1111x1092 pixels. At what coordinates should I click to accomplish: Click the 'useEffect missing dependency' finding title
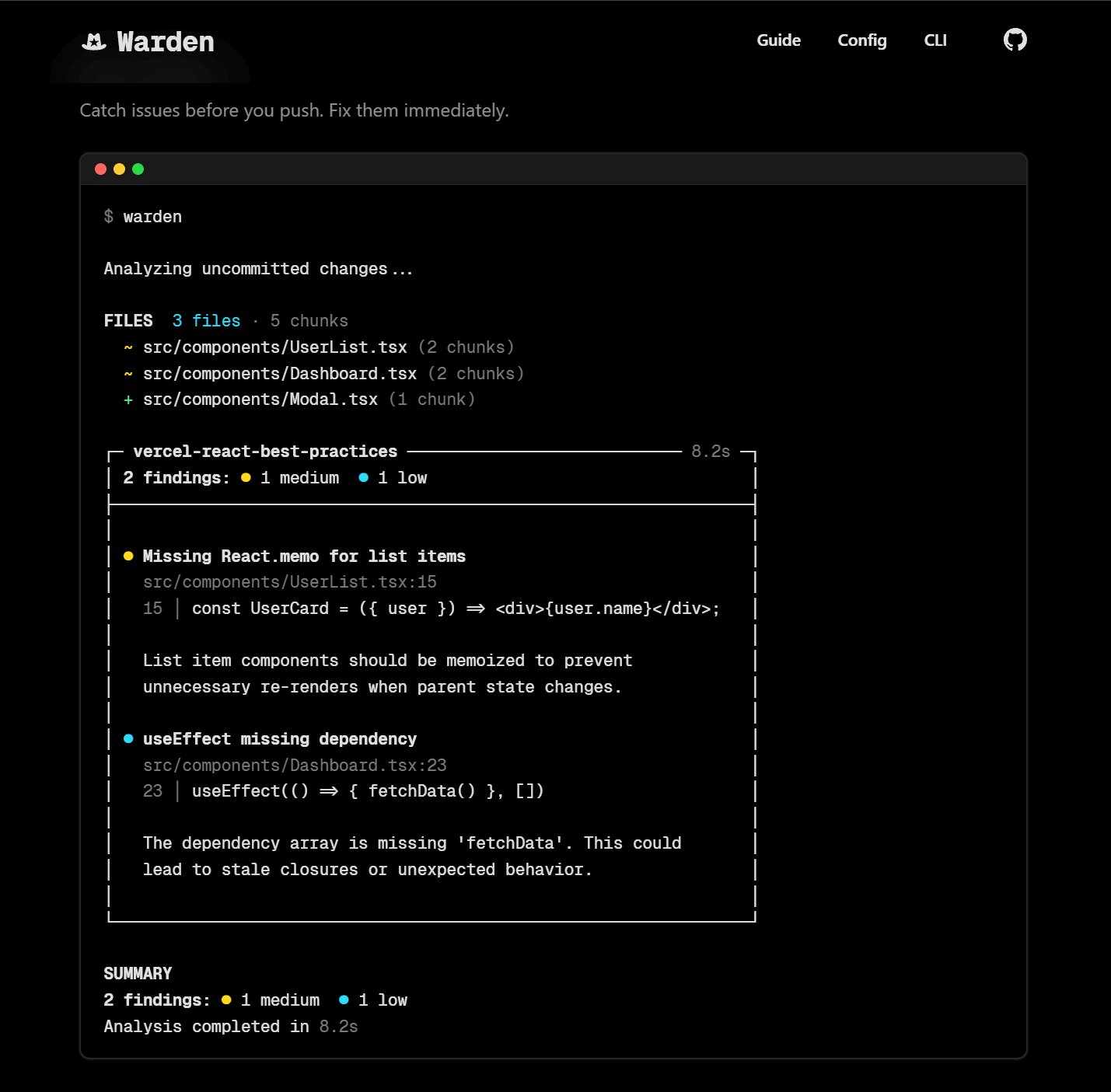coord(279,739)
